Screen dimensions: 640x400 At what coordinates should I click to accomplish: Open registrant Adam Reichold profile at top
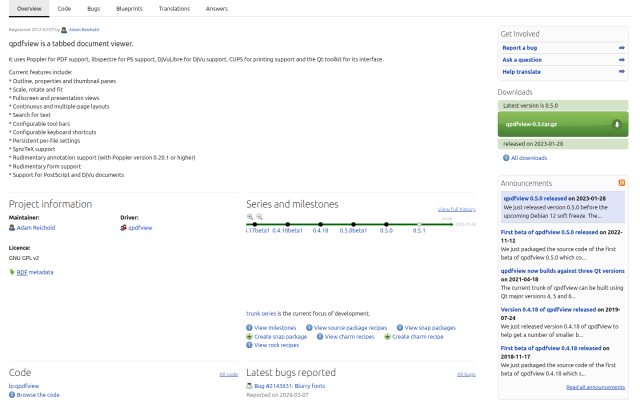pyautogui.click(x=84, y=29)
